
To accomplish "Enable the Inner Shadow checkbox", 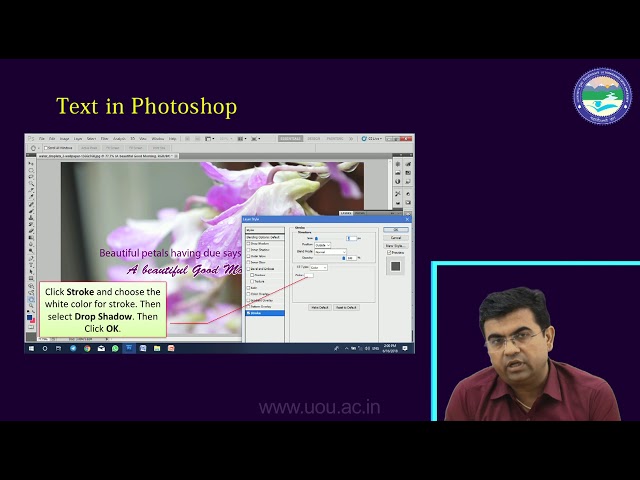I will (248, 250).
